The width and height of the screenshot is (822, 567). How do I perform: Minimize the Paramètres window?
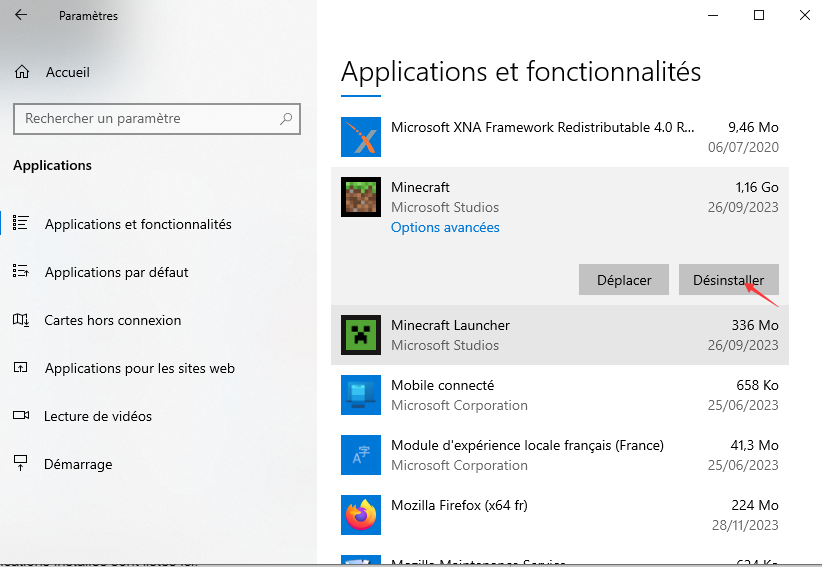click(713, 15)
